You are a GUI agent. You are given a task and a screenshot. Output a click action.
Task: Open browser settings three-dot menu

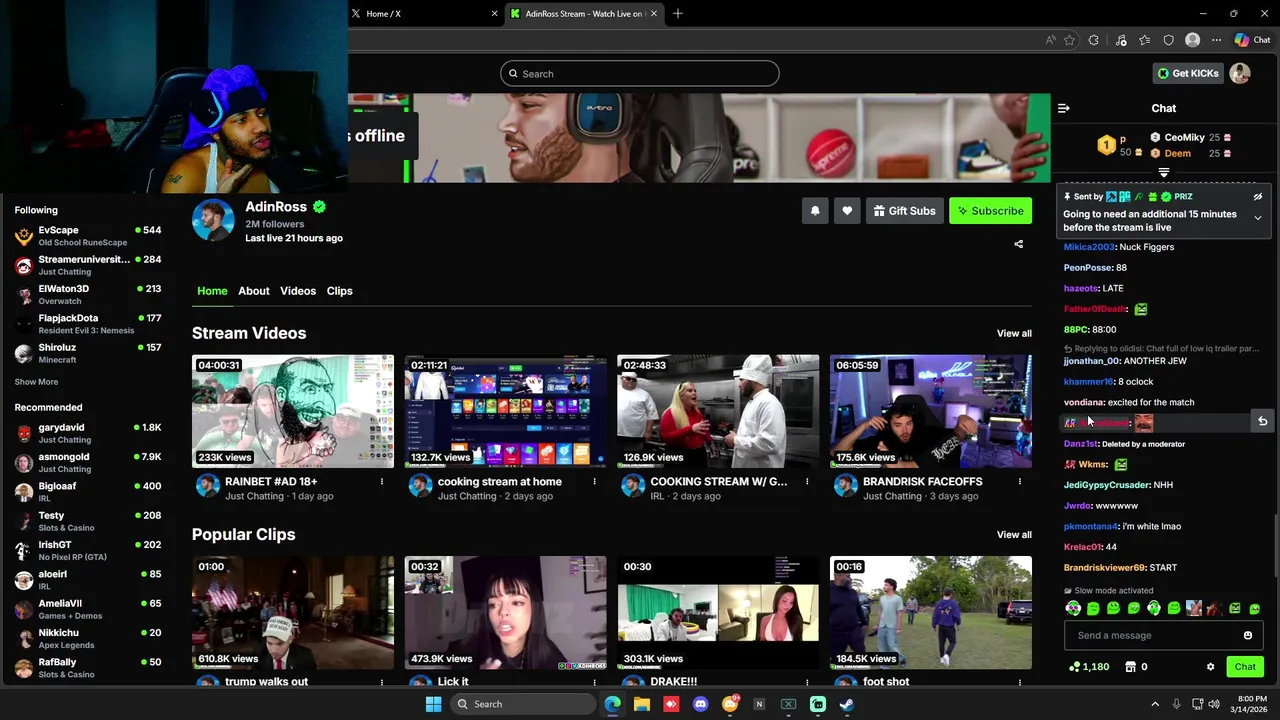click(1216, 41)
